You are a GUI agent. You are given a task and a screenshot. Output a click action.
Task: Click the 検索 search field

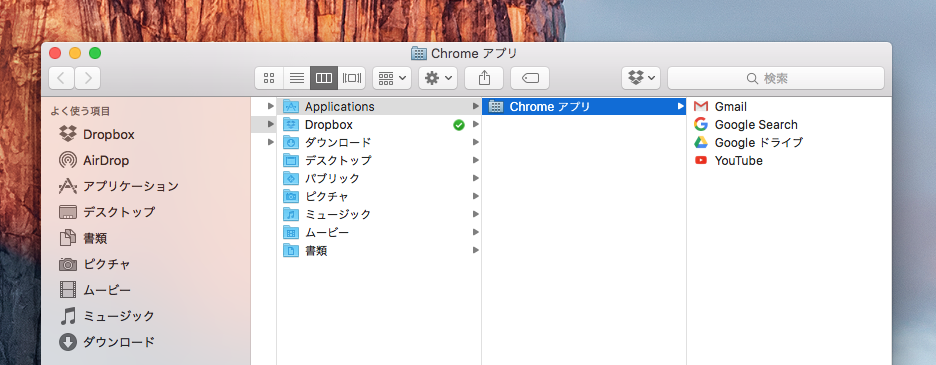pyautogui.click(x=775, y=78)
